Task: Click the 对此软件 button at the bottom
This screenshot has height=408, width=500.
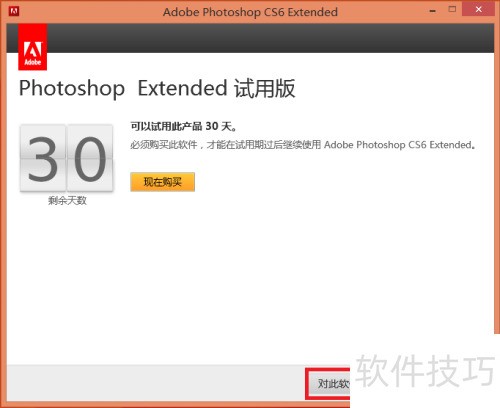Action: pyautogui.click(x=329, y=384)
